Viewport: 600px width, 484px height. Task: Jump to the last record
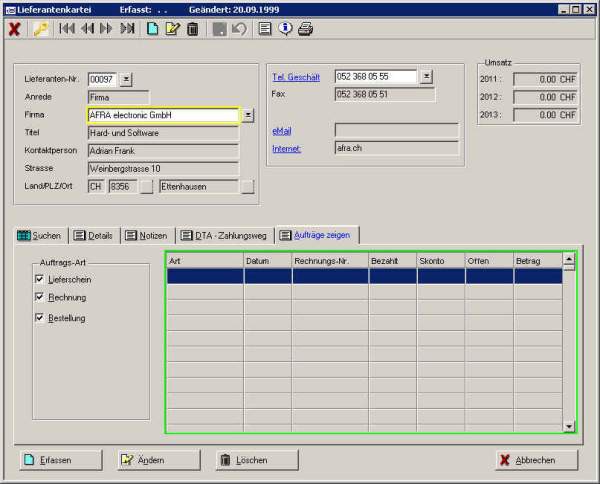(127, 29)
